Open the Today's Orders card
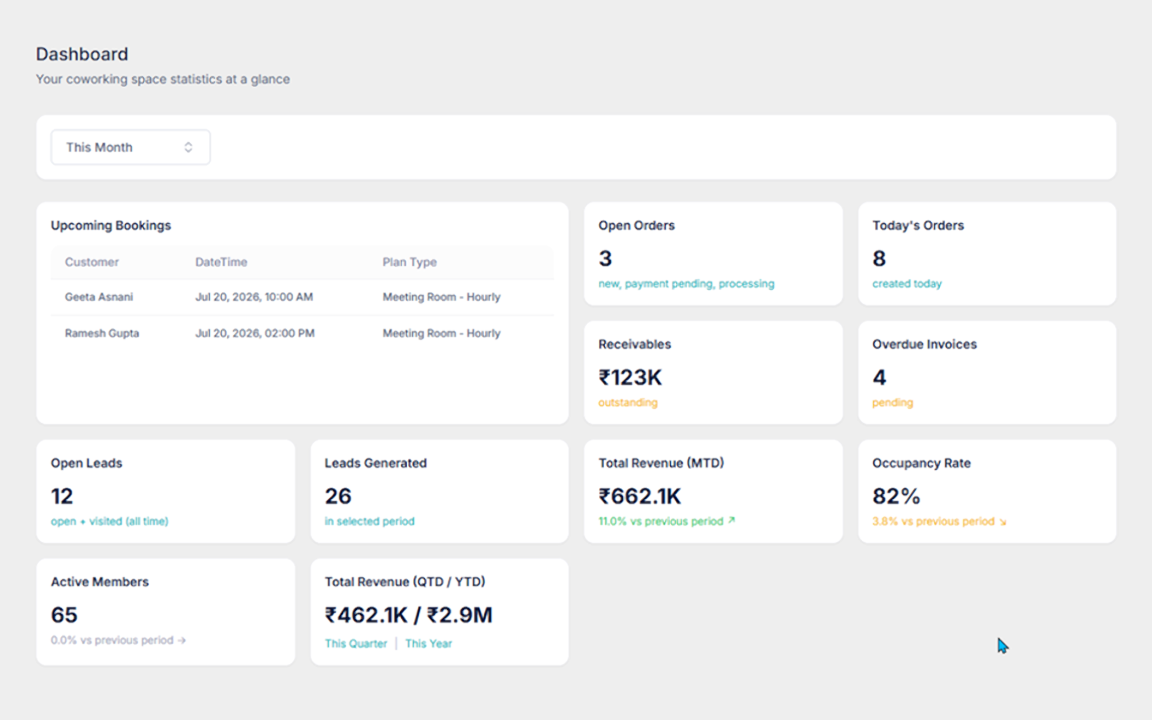Screen dimensions: 1152x720 click(987, 253)
